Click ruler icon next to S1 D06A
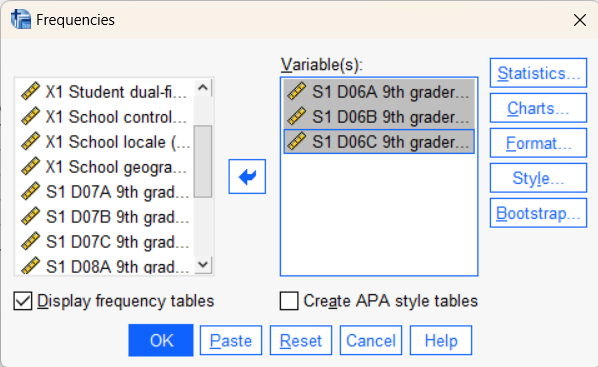The height and width of the screenshot is (367, 598). click(297, 92)
